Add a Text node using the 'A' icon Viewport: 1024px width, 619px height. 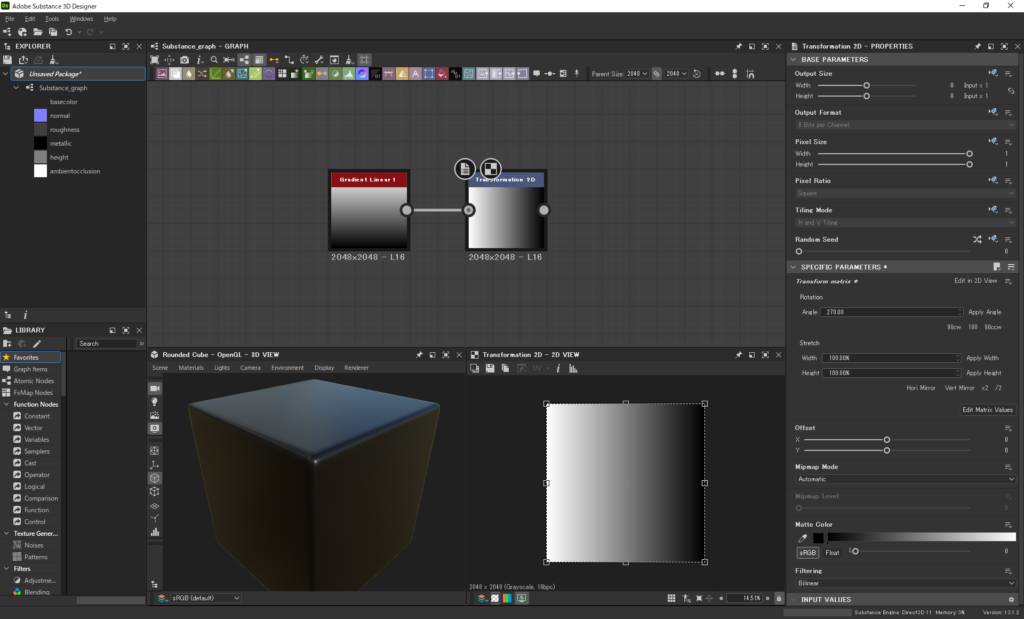pyautogui.click(x=415, y=74)
